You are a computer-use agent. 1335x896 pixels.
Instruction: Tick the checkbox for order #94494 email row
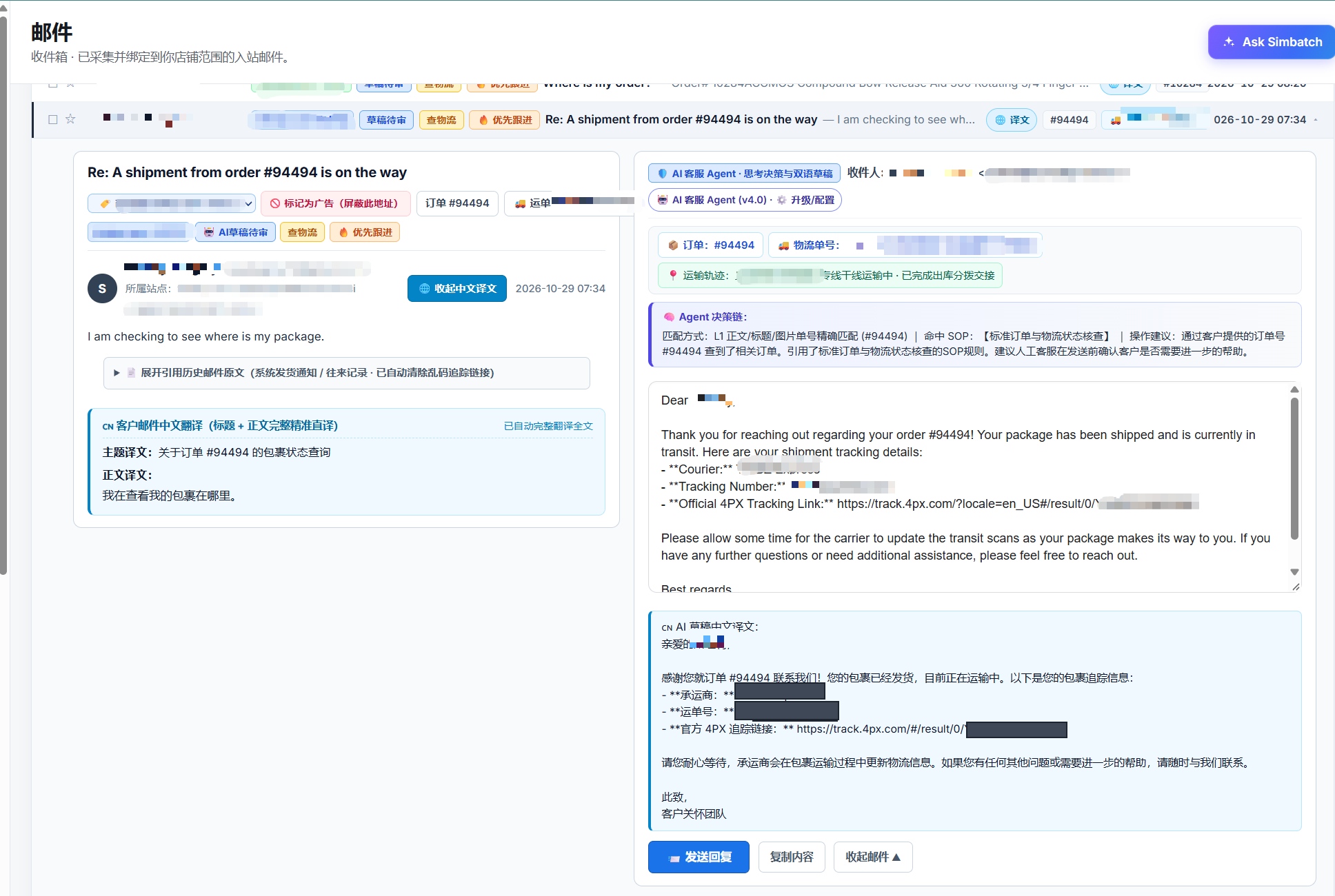53,119
